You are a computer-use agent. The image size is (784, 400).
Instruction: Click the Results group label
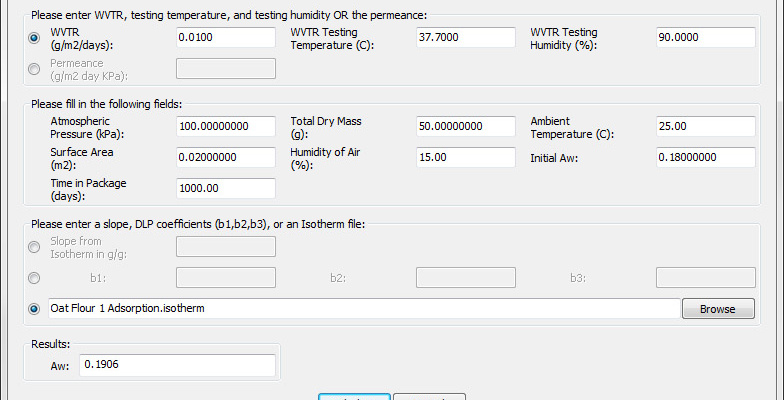[x=50, y=344]
